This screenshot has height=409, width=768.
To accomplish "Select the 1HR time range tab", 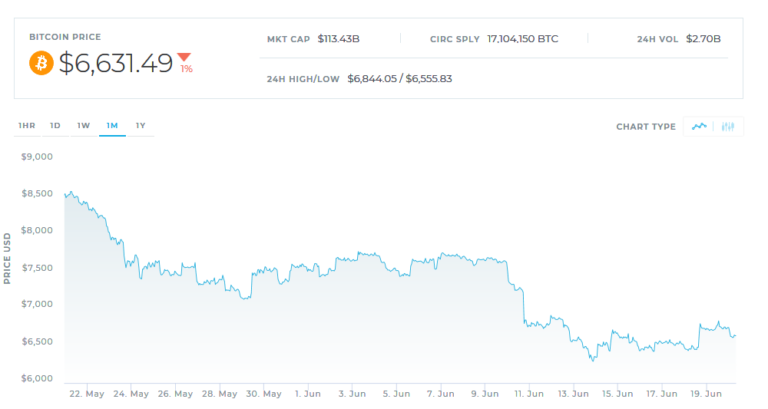I will tap(27, 126).
